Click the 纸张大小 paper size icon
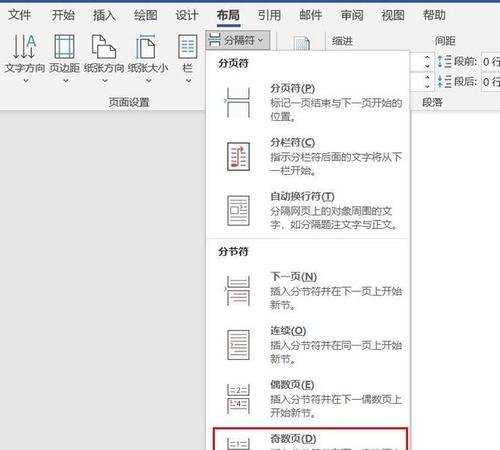This screenshot has width=500, height=450. pos(146,46)
